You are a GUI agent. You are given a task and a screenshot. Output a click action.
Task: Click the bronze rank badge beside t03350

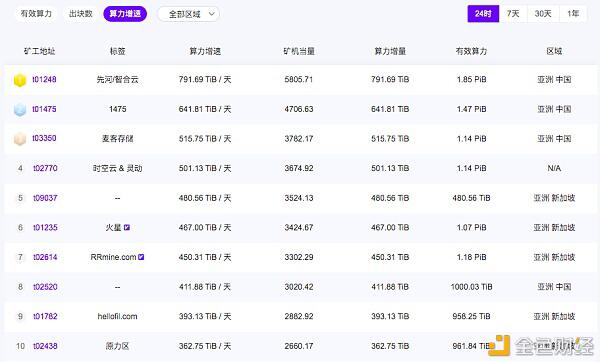[20, 139]
